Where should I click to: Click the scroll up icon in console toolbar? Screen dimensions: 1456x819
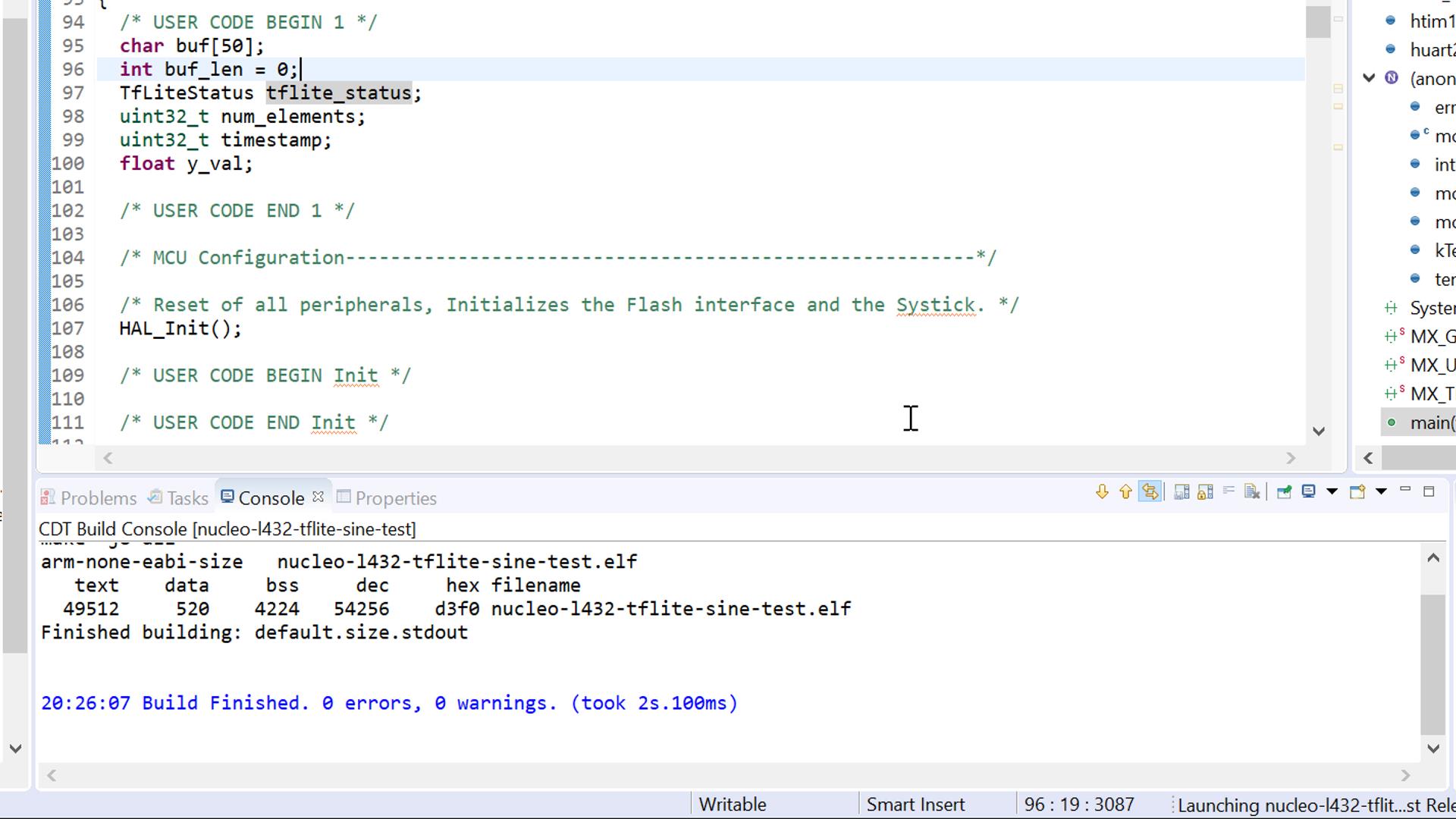1124,491
